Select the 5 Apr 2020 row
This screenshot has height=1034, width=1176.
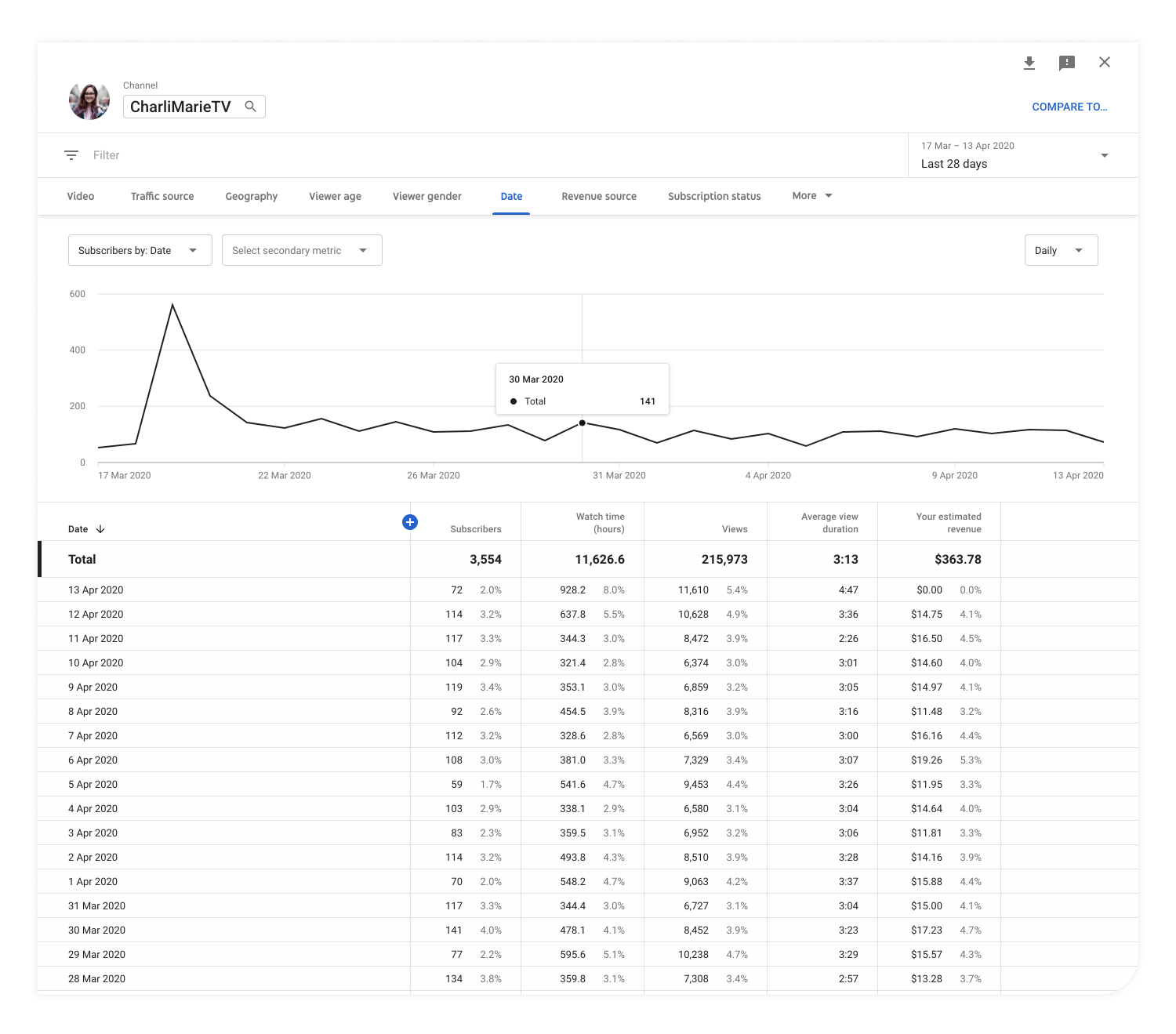coord(588,784)
